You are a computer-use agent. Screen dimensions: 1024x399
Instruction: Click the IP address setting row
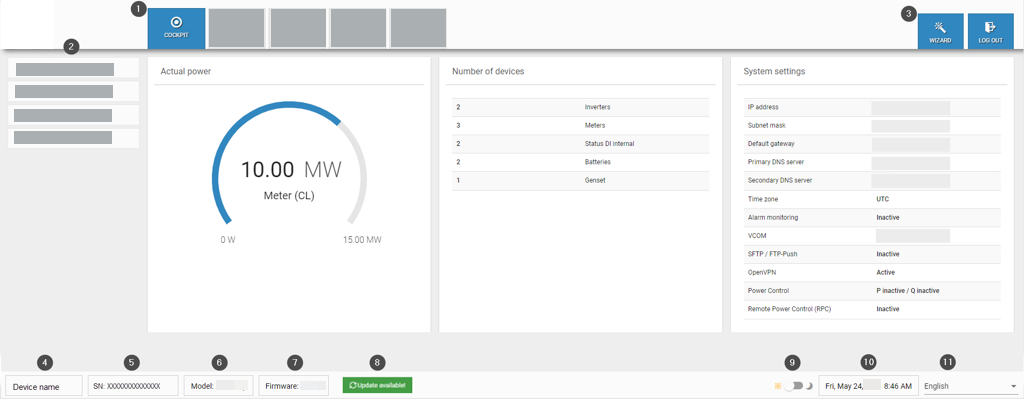pyautogui.click(x=872, y=107)
